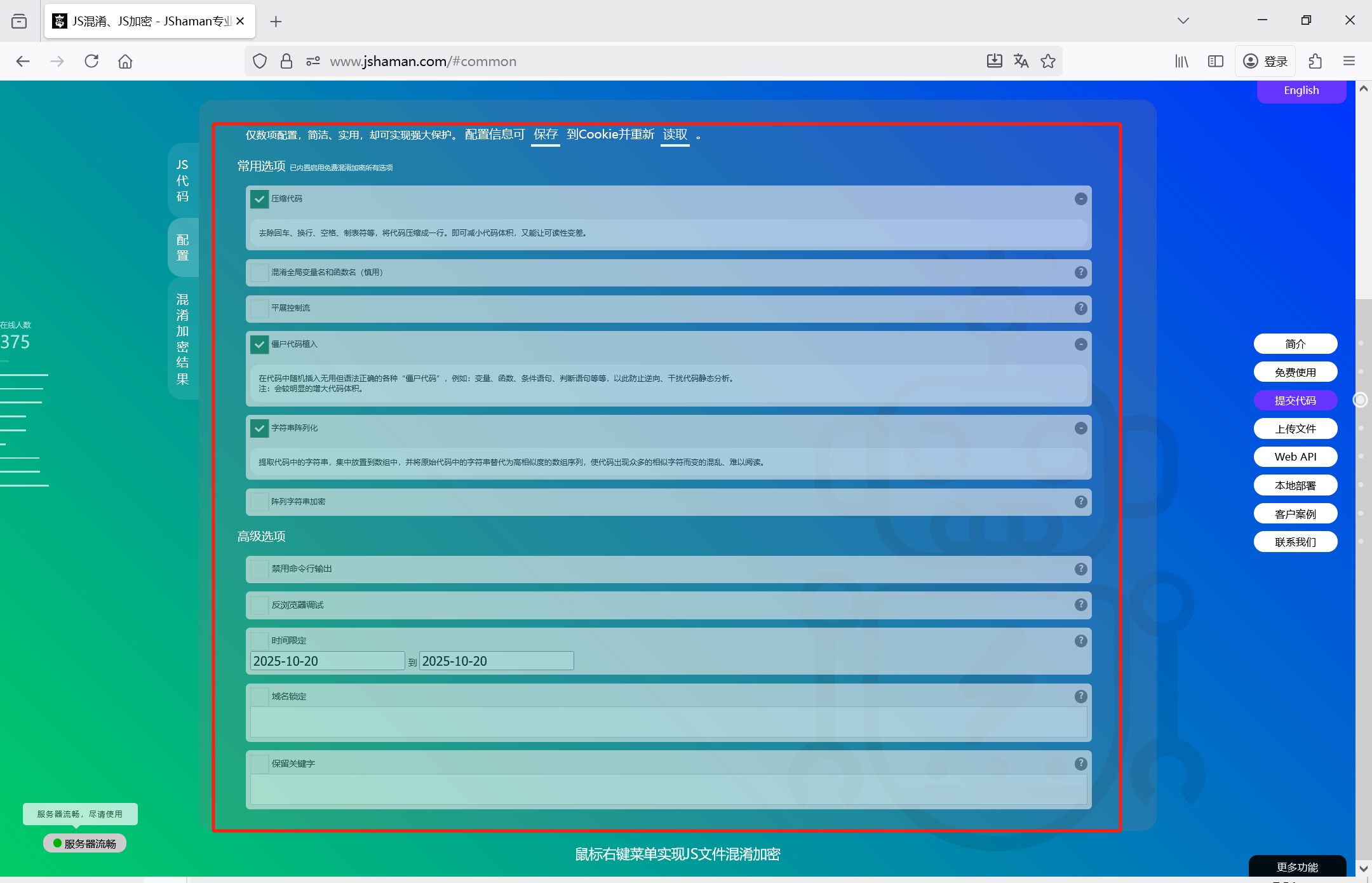1372x883 pixels.
Task: Reload the current page
Action: (91, 61)
